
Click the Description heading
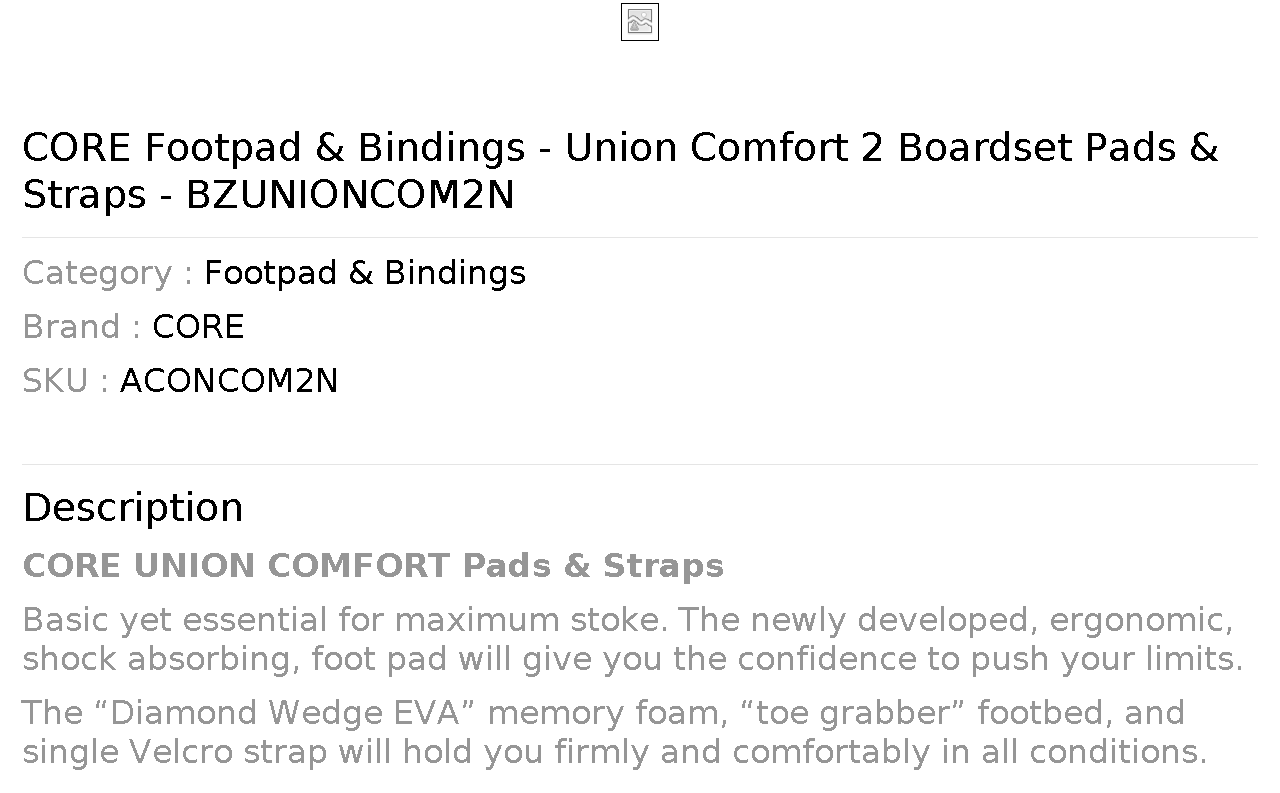click(x=133, y=507)
